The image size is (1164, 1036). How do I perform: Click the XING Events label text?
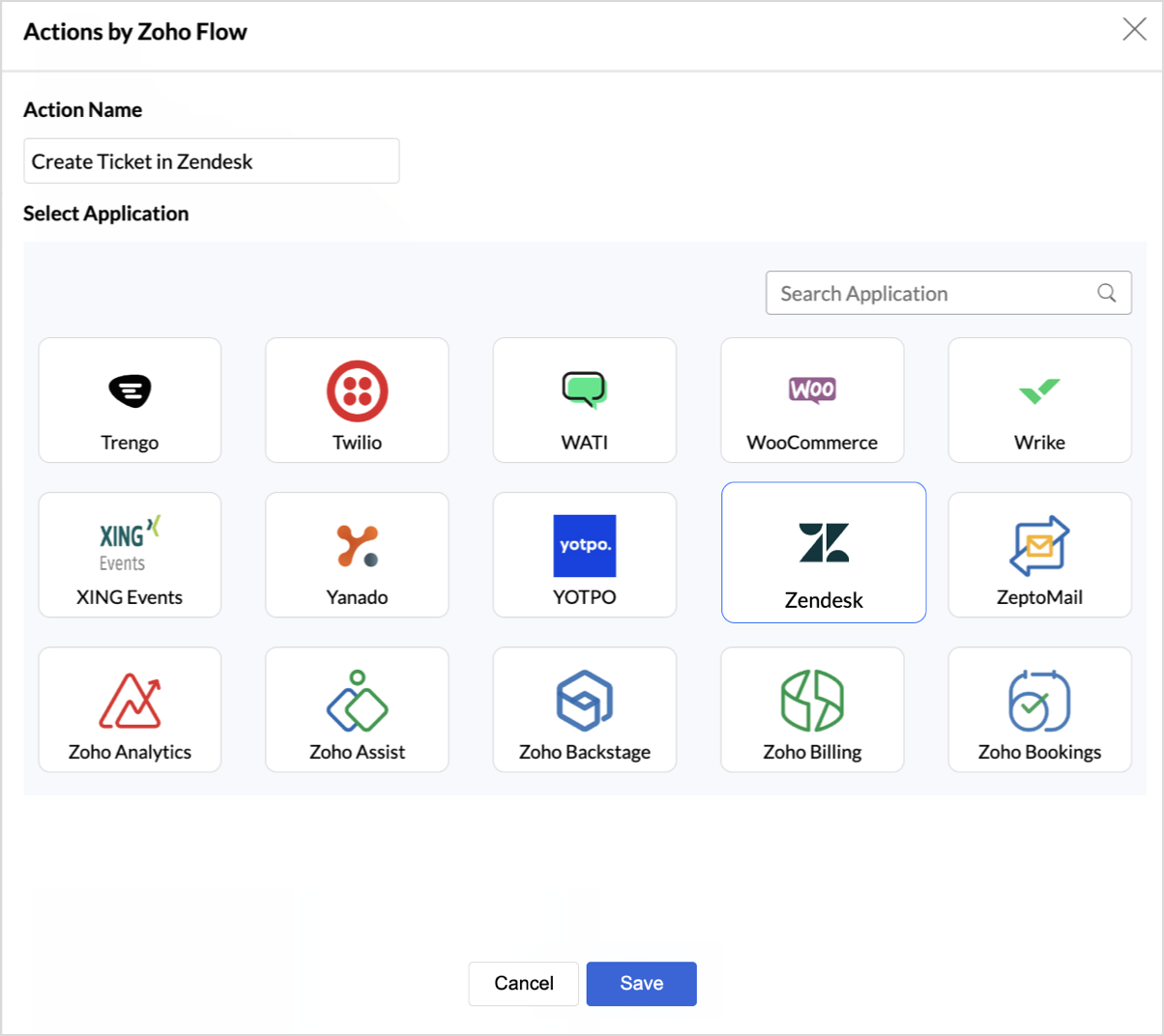coord(130,597)
